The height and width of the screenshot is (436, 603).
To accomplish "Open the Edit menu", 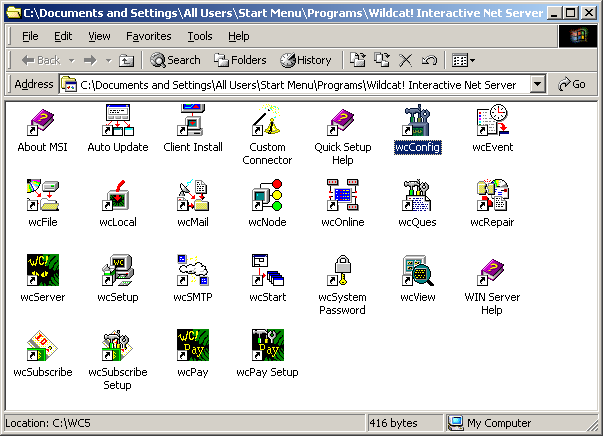I will [63, 37].
